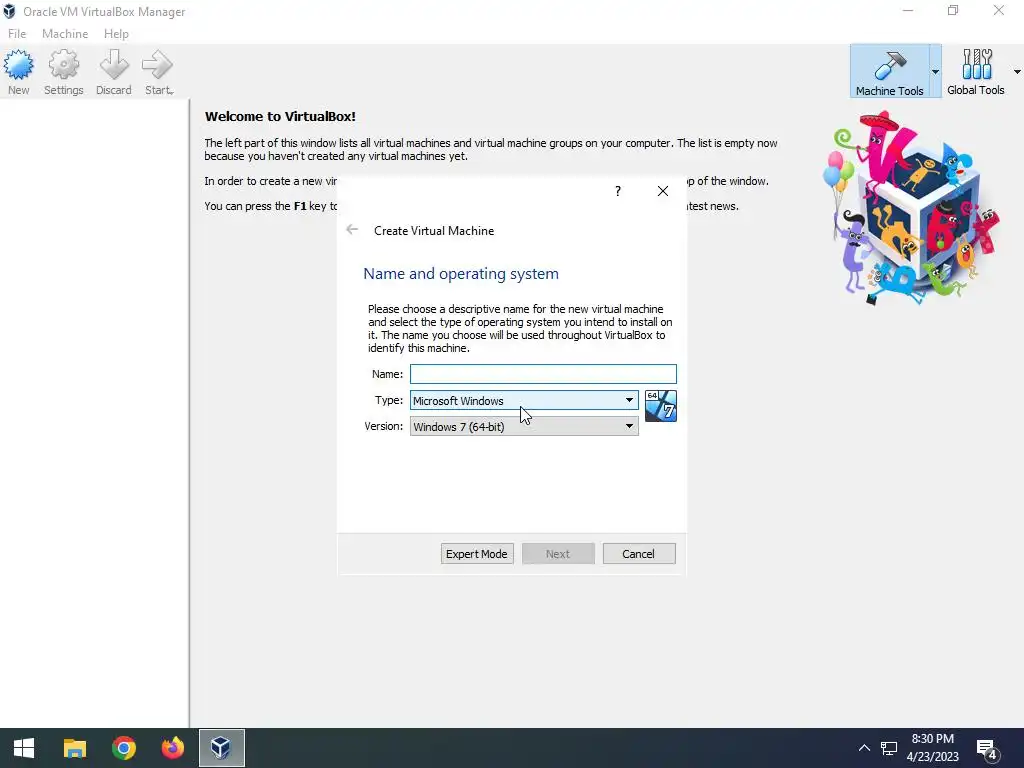Viewport: 1024px width, 768px height.
Task: Minimize the VirtualBox Manager window
Action: click(908, 10)
